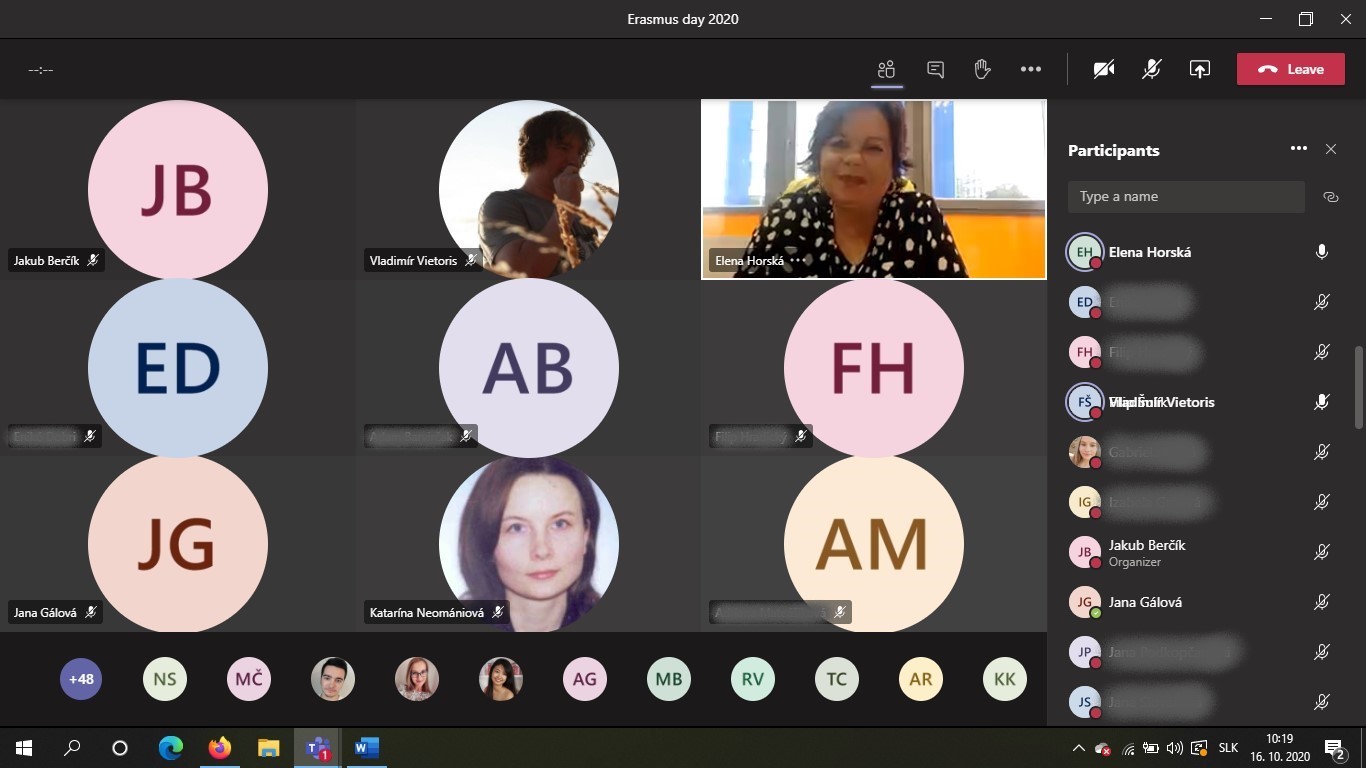
Task: Show the +48 additional participants
Action: click(x=81, y=679)
